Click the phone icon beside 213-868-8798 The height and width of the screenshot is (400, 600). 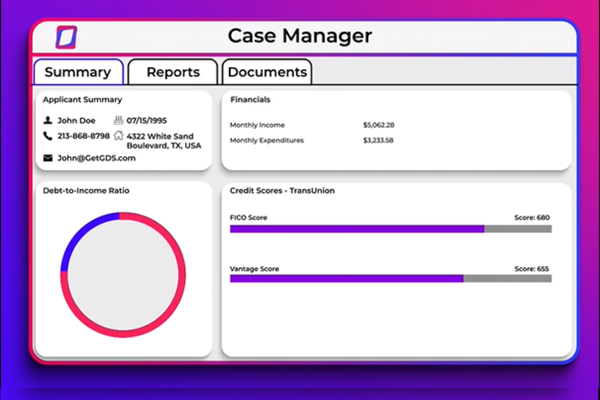[47, 135]
